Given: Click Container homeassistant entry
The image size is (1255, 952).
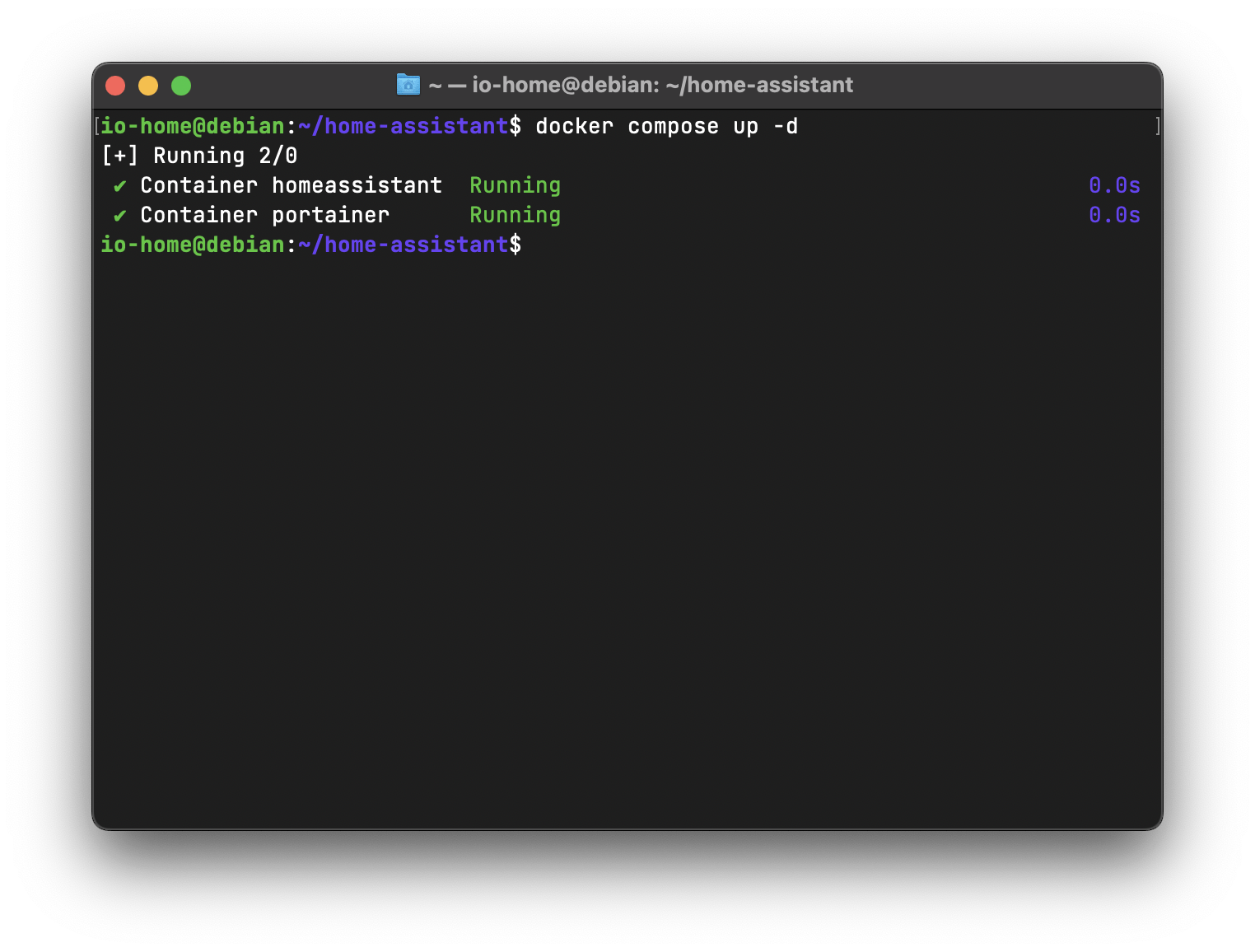Looking at the screenshot, I should 291,185.
